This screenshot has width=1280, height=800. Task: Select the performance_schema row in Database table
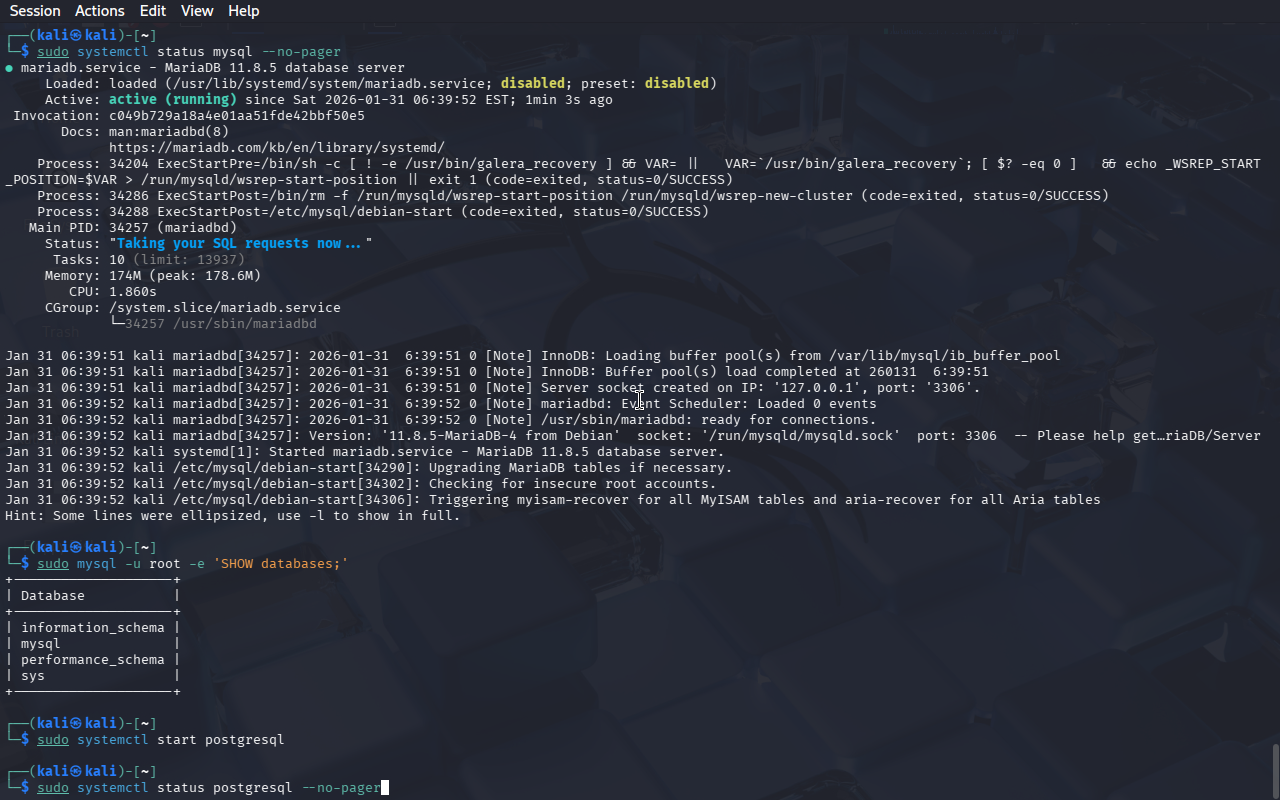pos(92,660)
